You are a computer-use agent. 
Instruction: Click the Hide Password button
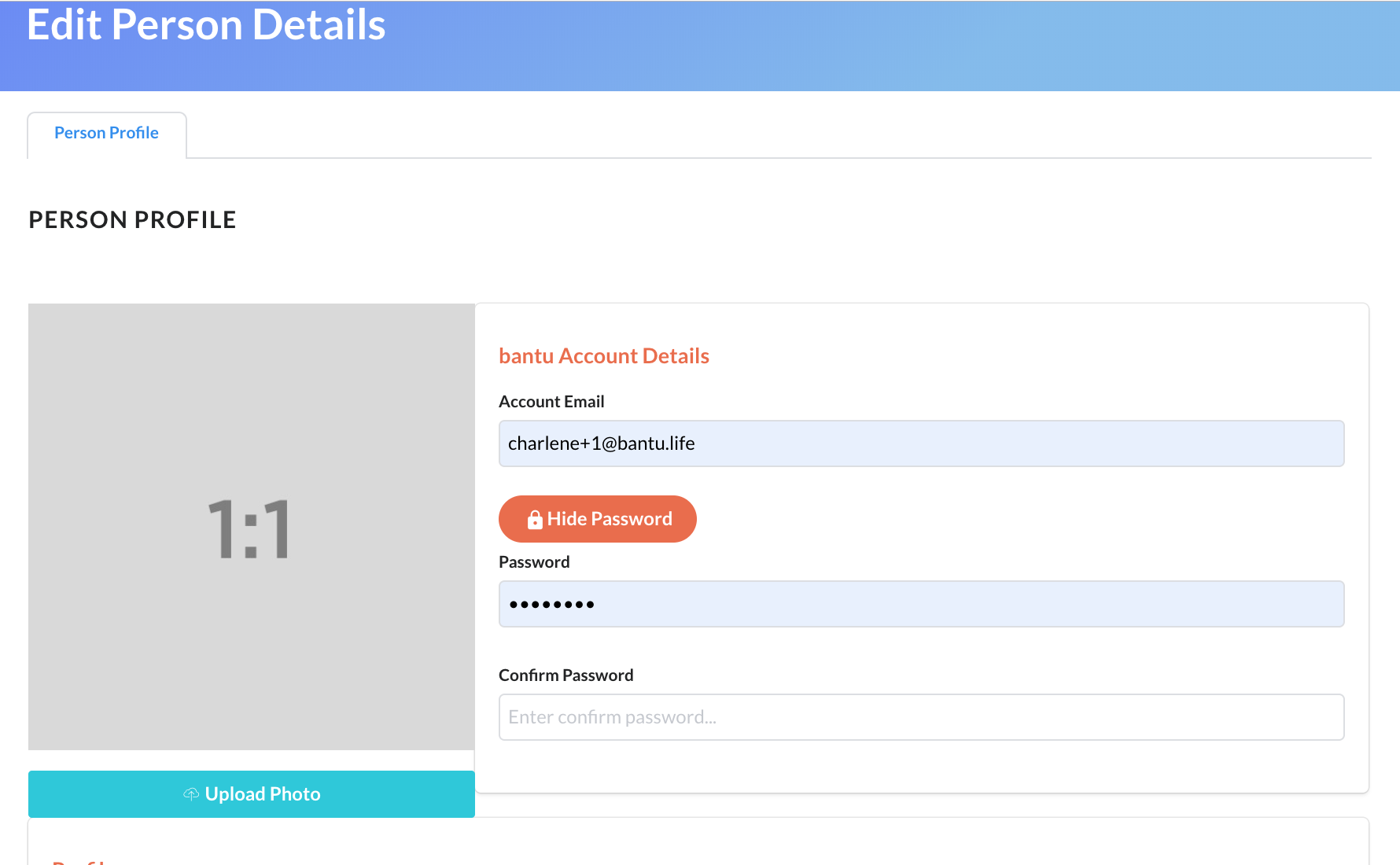[598, 519]
